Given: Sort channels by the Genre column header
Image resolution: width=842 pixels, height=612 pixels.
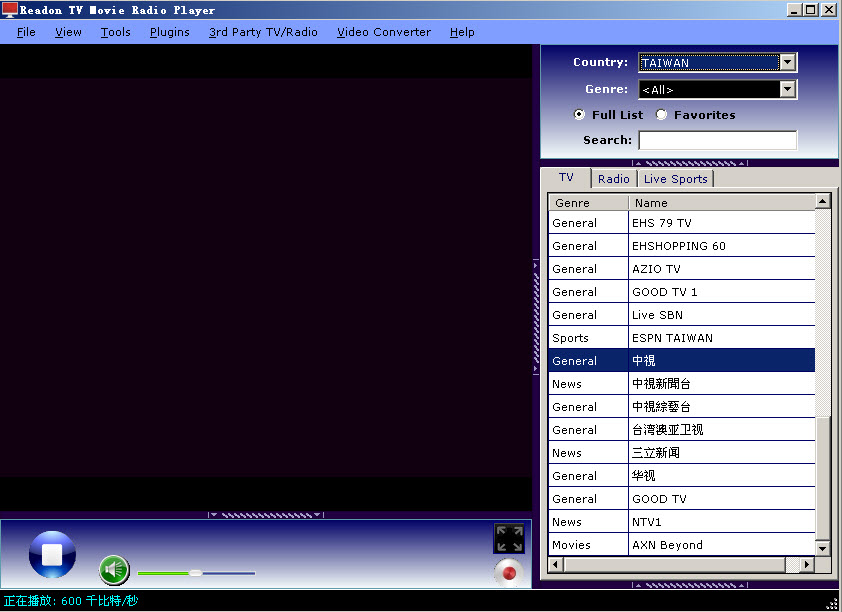Looking at the screenshot, I should 589,203.
